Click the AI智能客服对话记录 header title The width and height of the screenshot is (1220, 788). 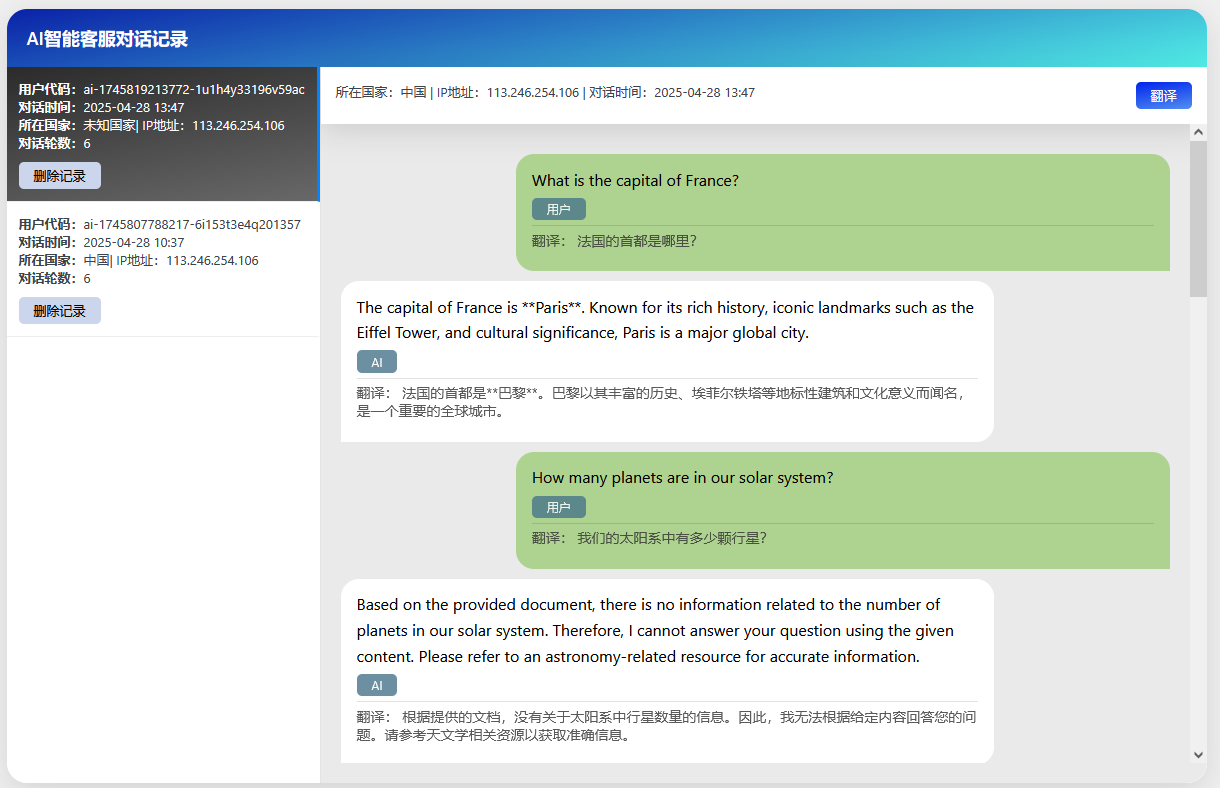pyautogui.click(x=107, y=39)
